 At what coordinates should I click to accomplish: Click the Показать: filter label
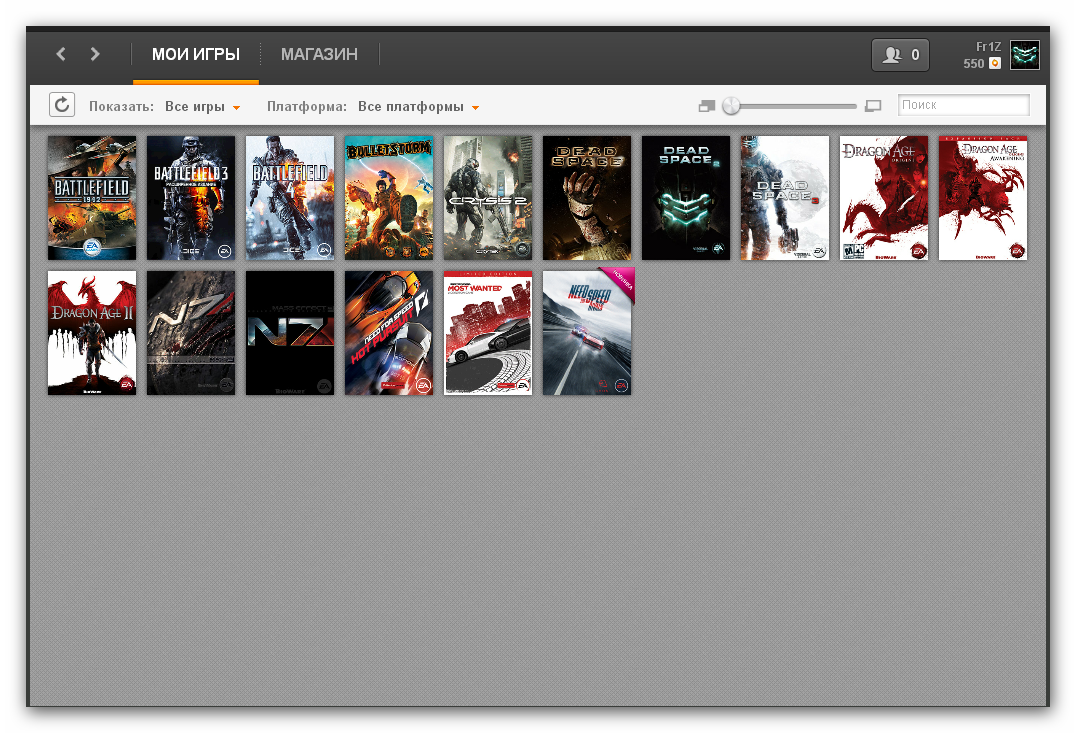(121, 106)
